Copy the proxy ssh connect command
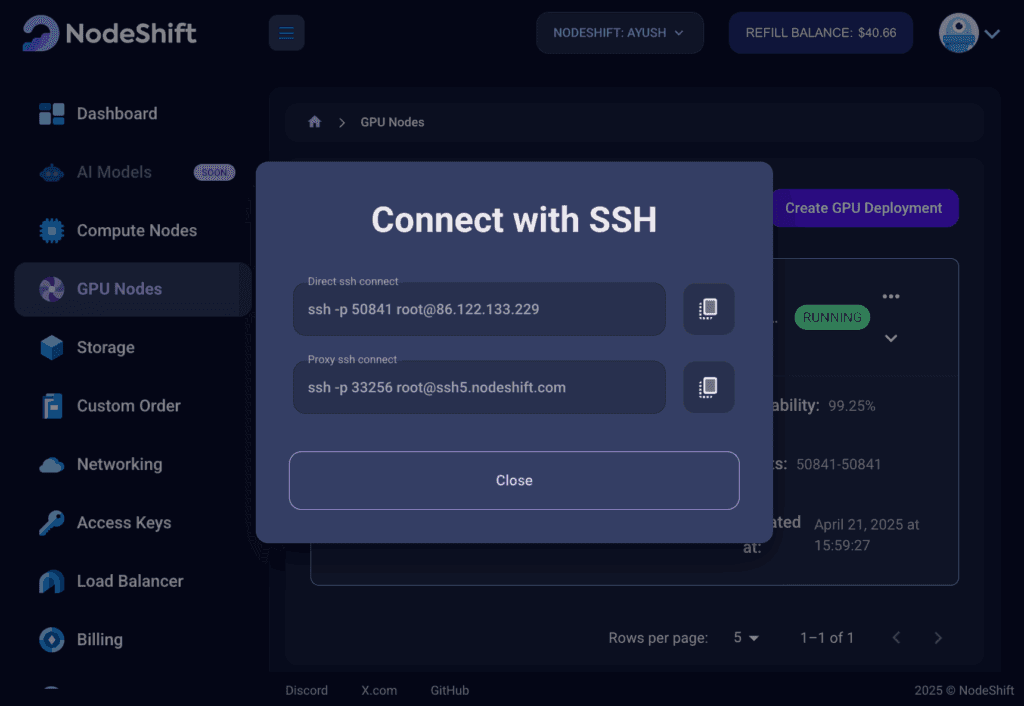Screen dimensions: 1024x706 click(709, 387)
